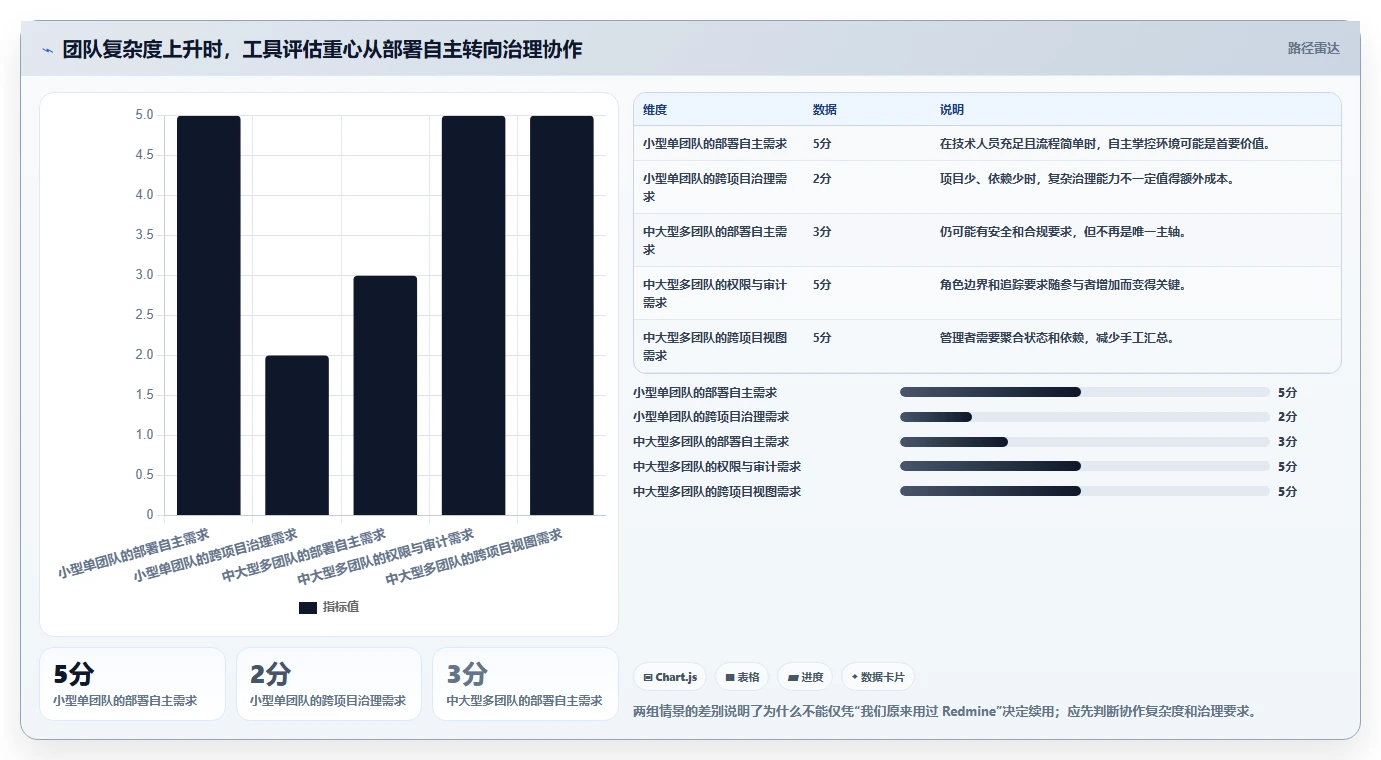Click the 说明 column header

(952, 110)
